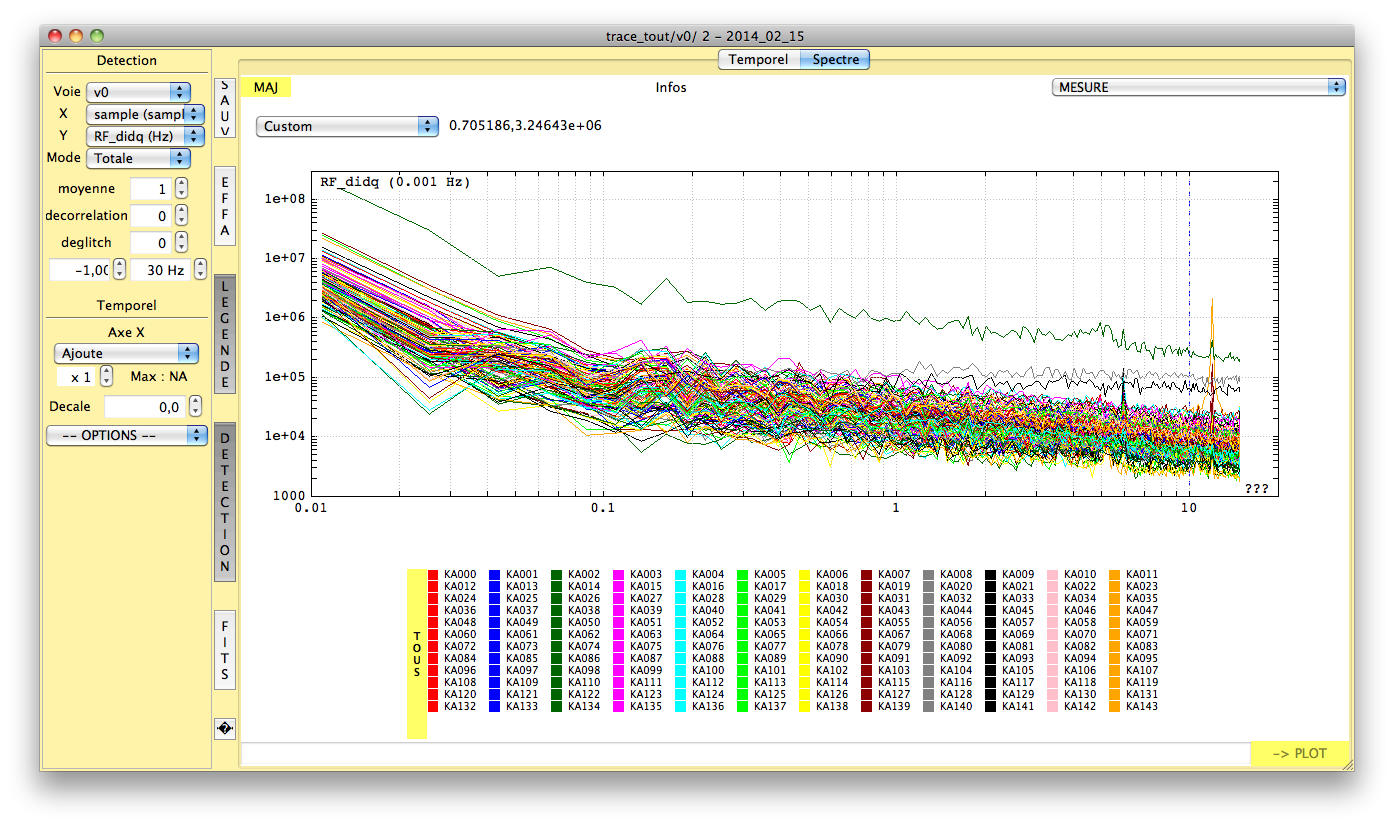Click the -> PLOT button
The image size is (1394, 826).
(x=1300, y=754)
